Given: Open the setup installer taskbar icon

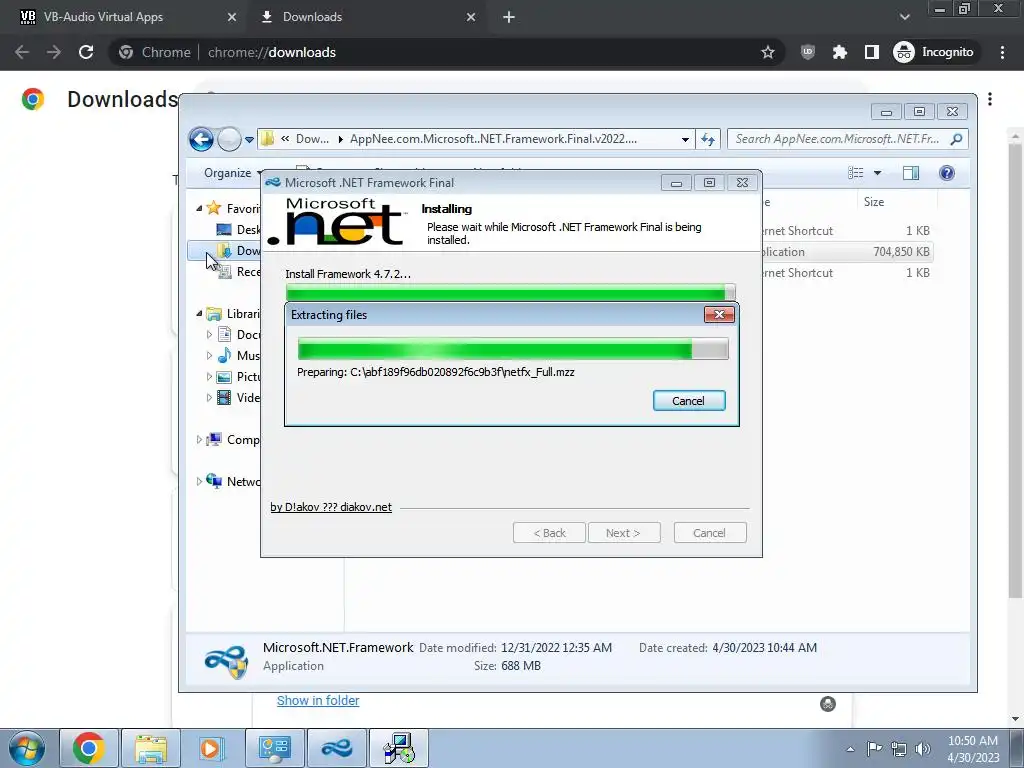Looking at the screenshot, I should click(x=399, y=748).
